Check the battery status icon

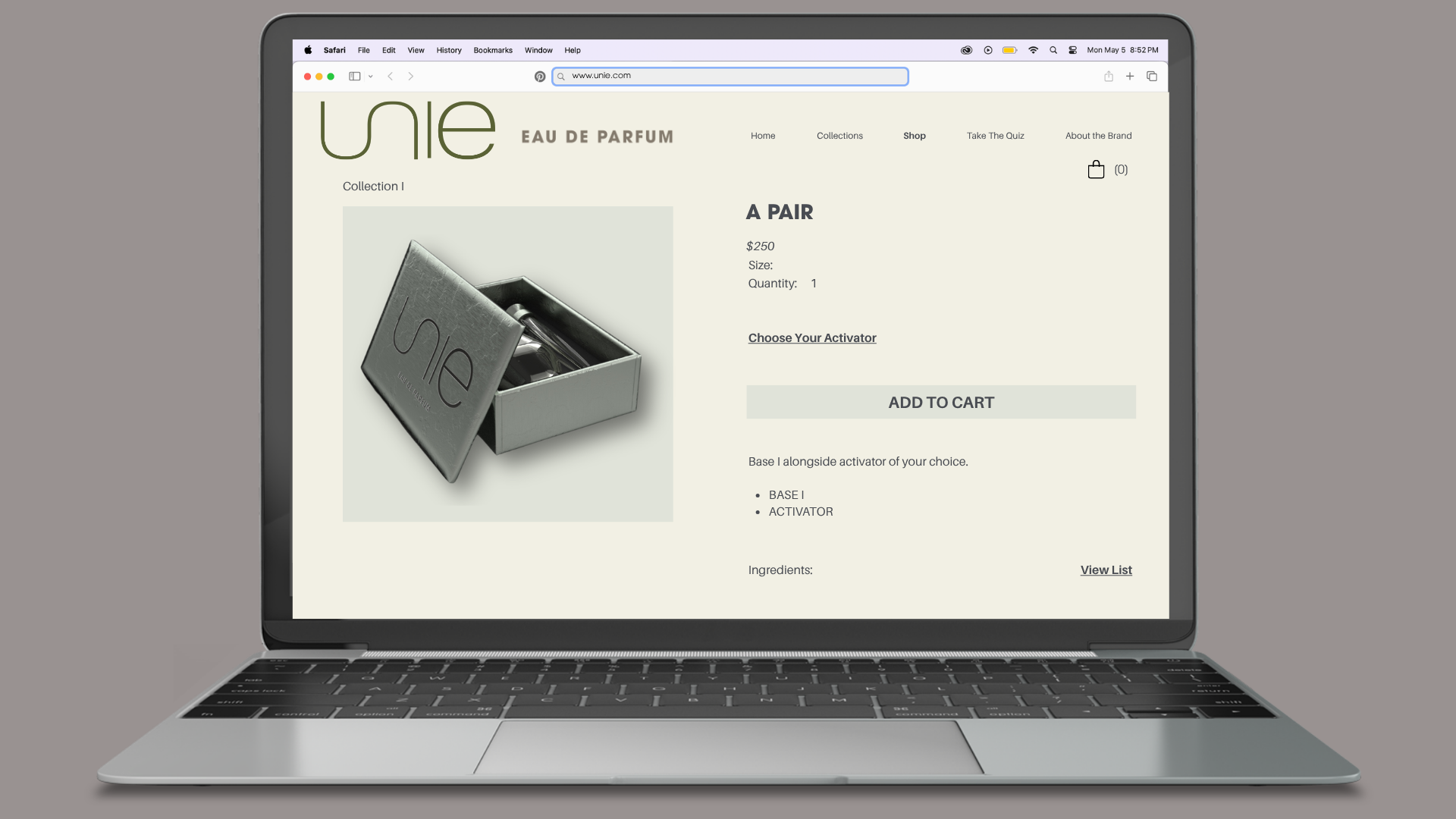coord(1010,50)
